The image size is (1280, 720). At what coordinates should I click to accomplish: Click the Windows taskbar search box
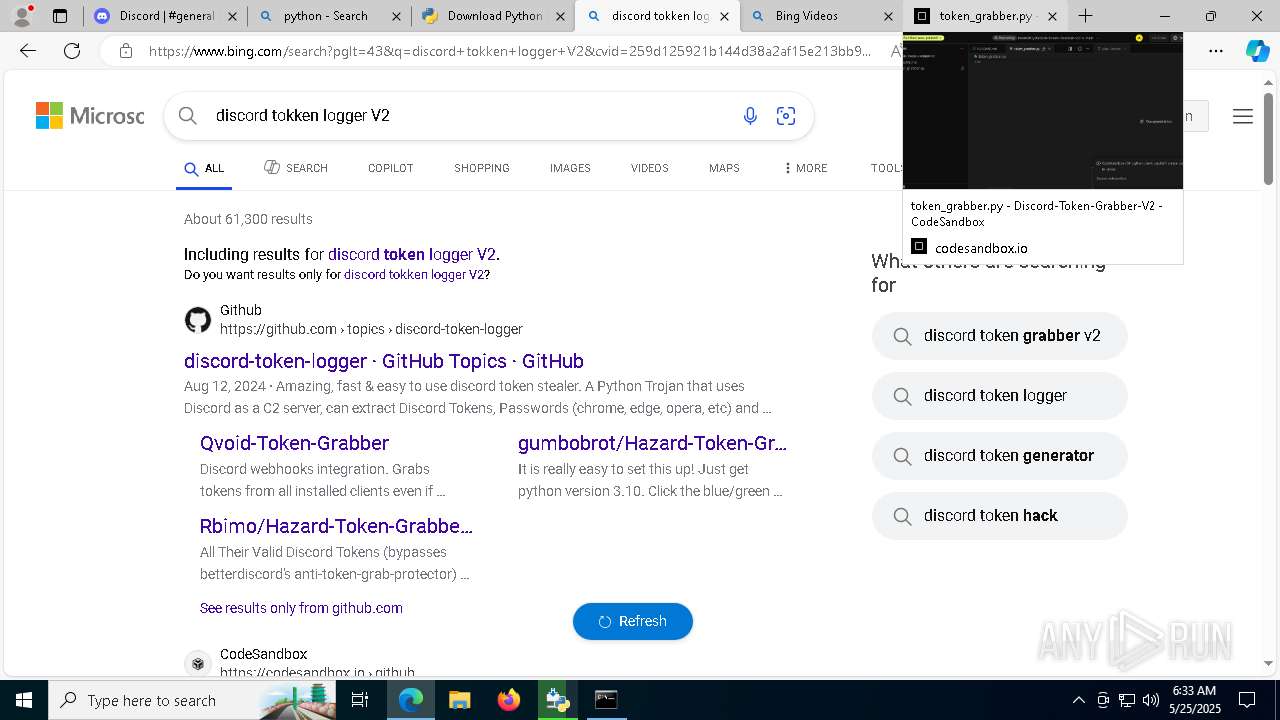(x=193, y=700)
